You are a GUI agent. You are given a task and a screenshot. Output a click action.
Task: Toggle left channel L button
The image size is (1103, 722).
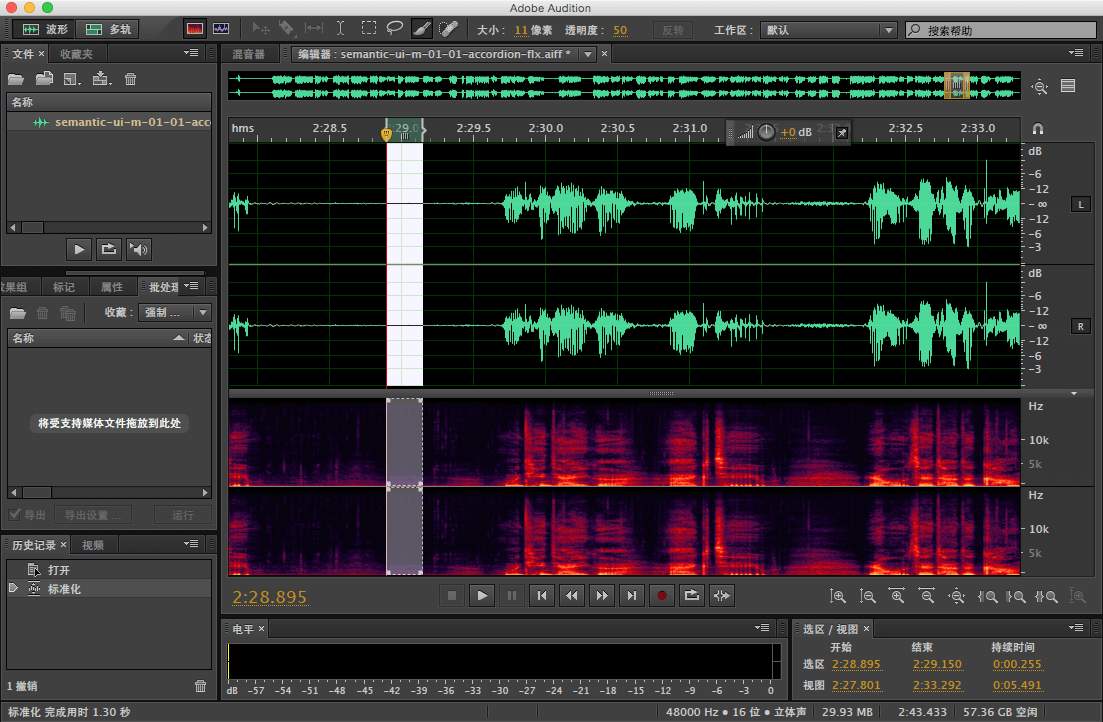1080,204
